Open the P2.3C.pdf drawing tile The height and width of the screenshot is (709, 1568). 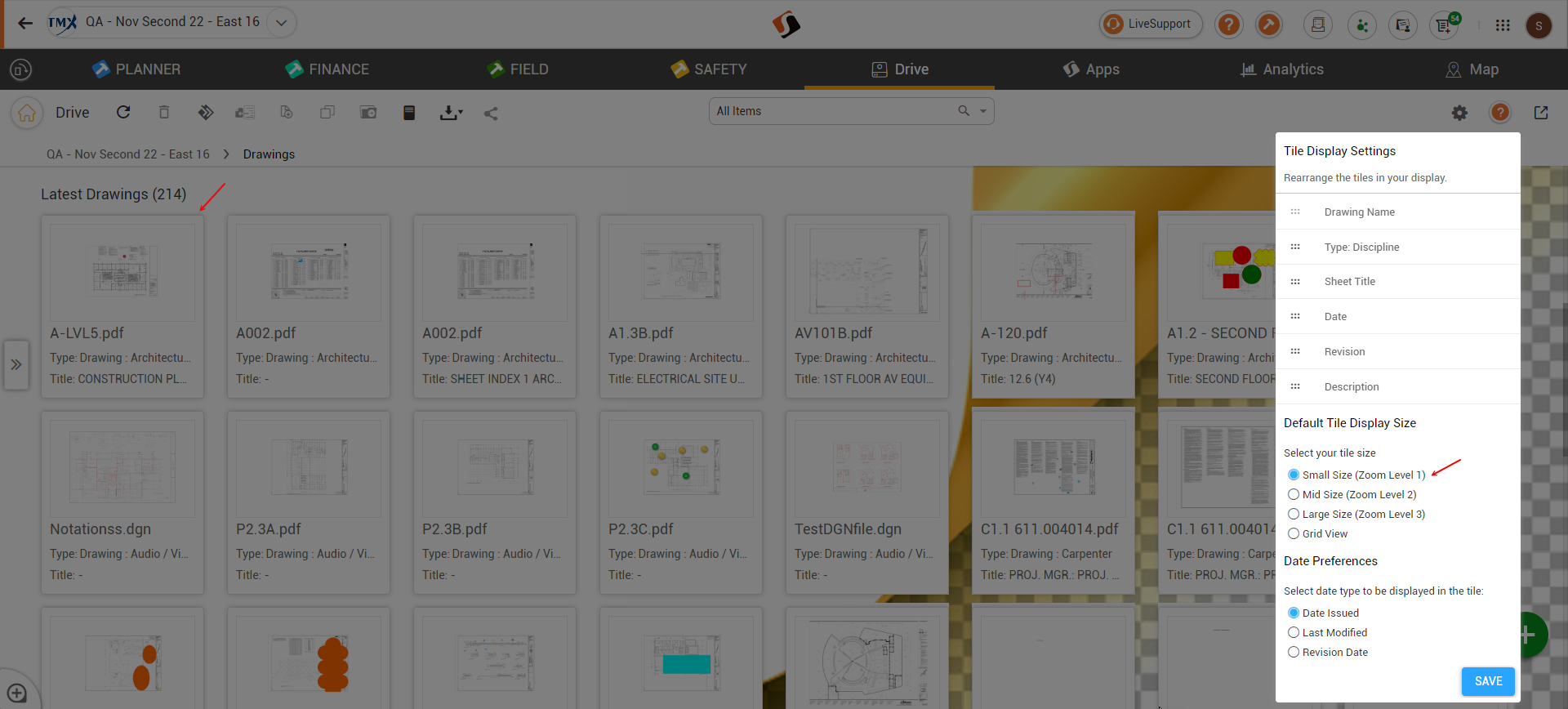681,502
